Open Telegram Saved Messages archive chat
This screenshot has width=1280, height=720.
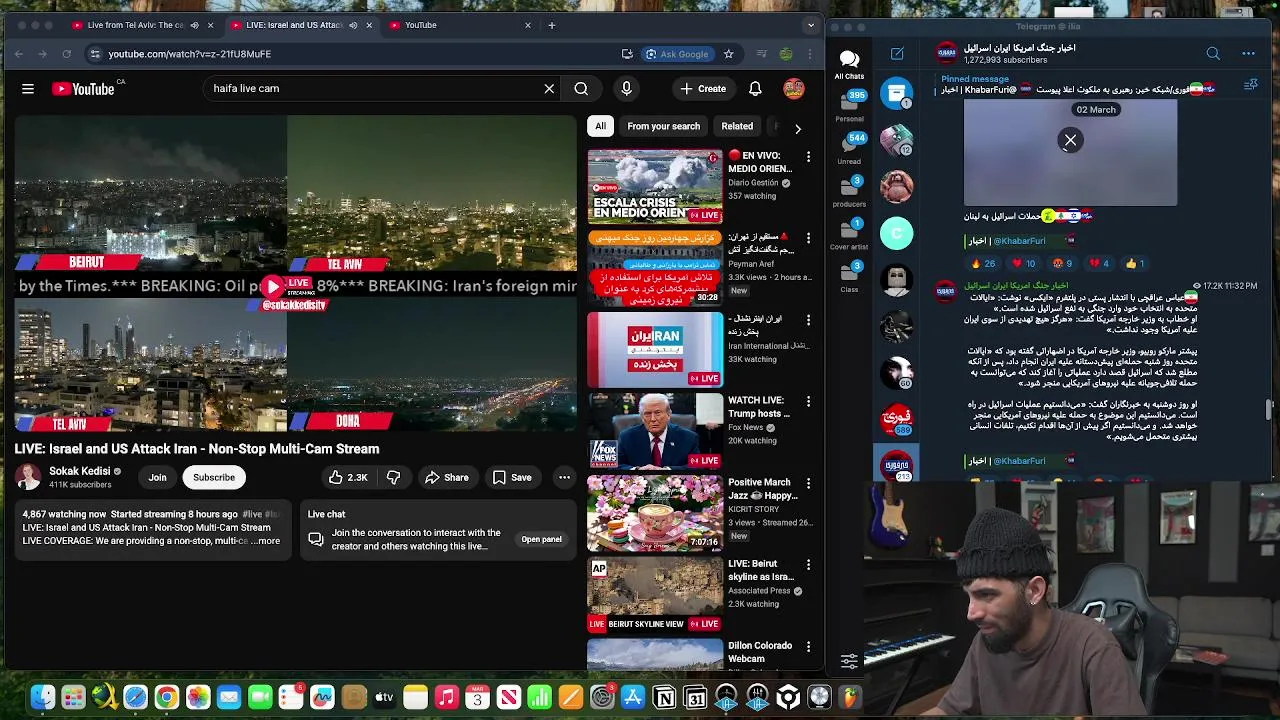(896, 93)
